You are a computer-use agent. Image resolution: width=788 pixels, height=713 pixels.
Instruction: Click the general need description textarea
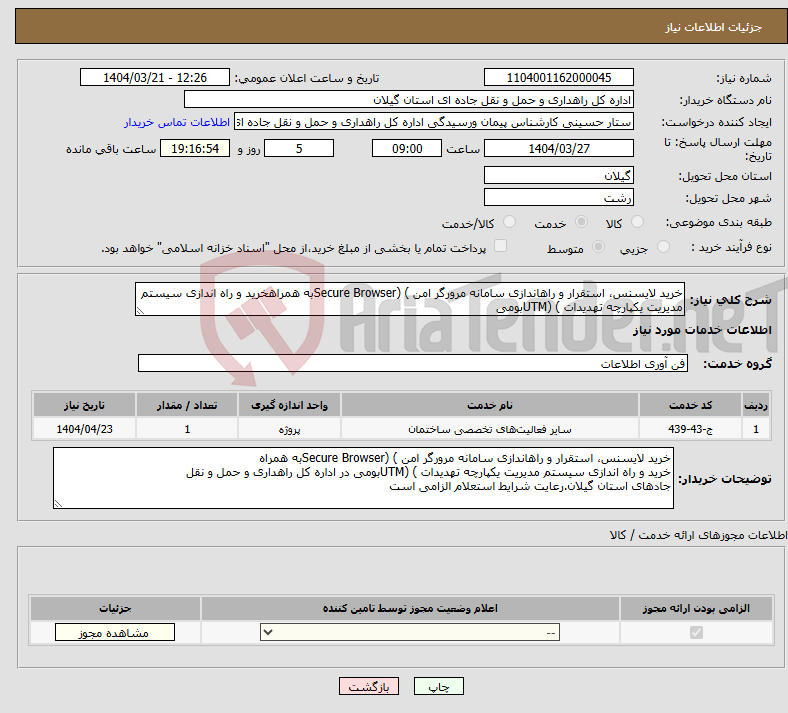click(410, 299)
